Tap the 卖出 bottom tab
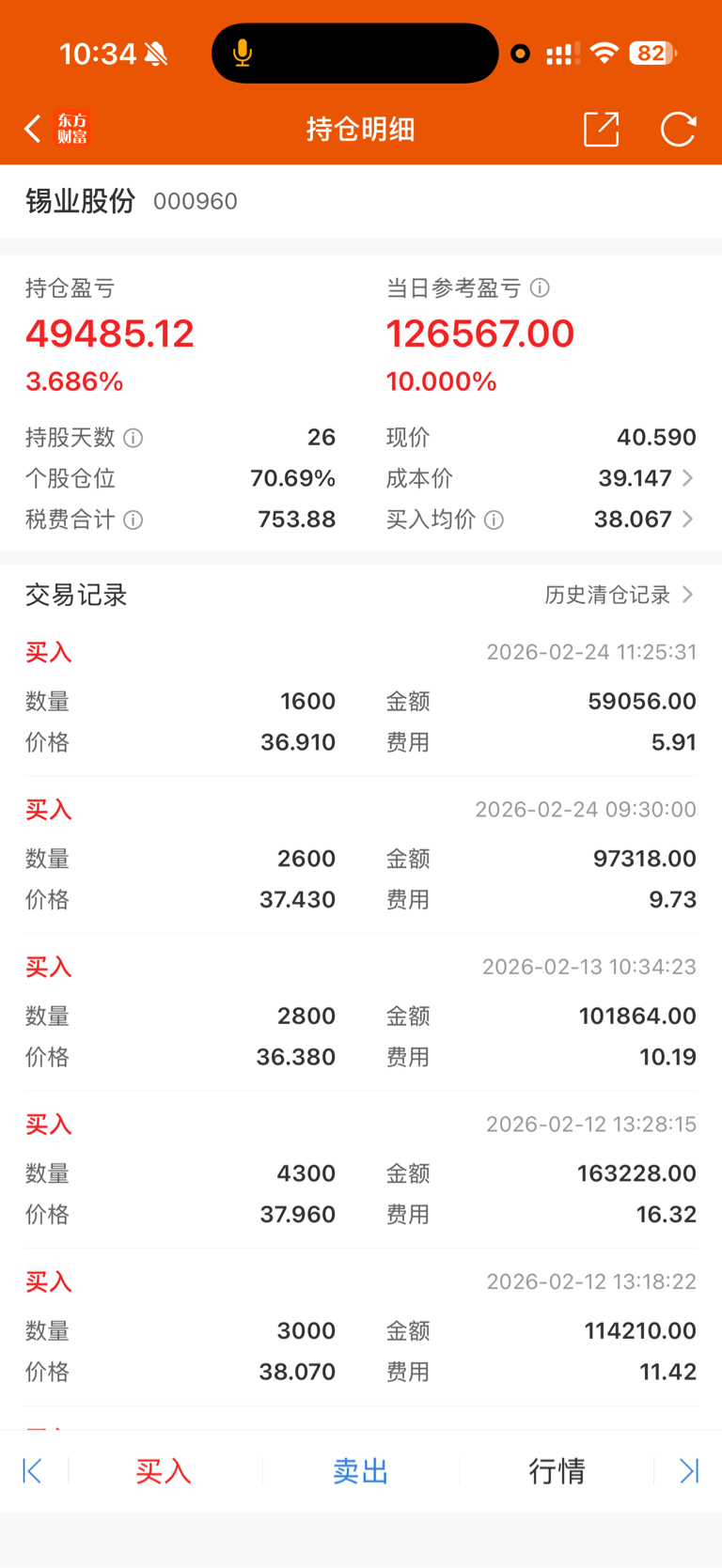Screen dimensions: 722x1568 coord(360,1470)
